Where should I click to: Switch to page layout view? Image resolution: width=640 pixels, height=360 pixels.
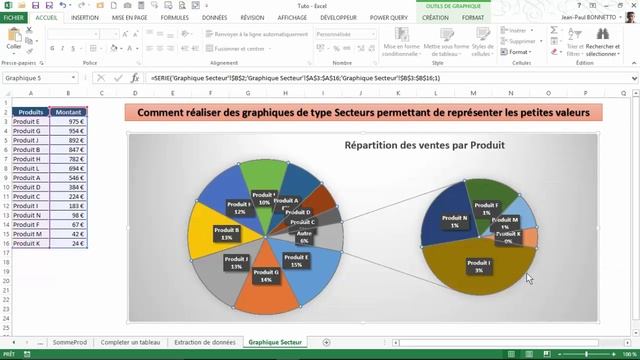pyautogui.click(x=529, y=354)
